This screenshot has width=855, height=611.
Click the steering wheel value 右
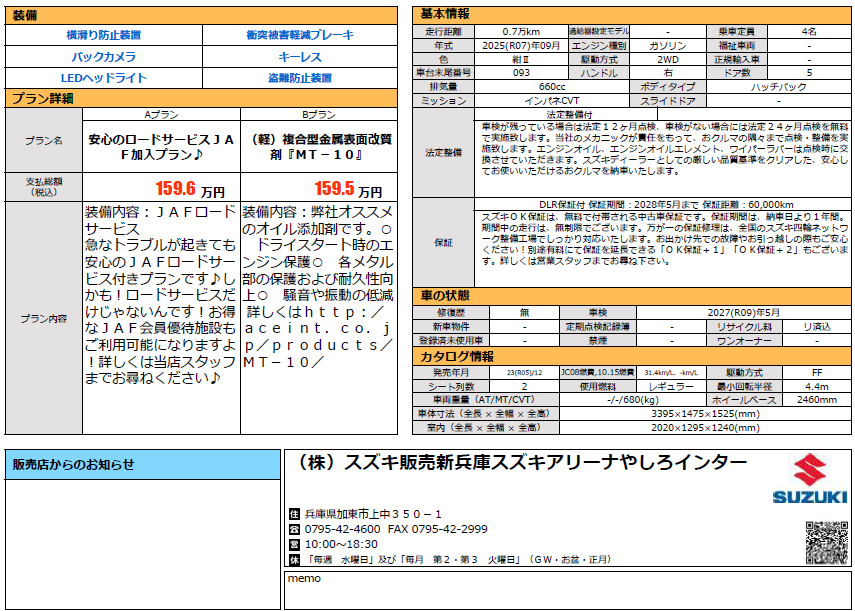pyautogui.click(x=668, y=72)
